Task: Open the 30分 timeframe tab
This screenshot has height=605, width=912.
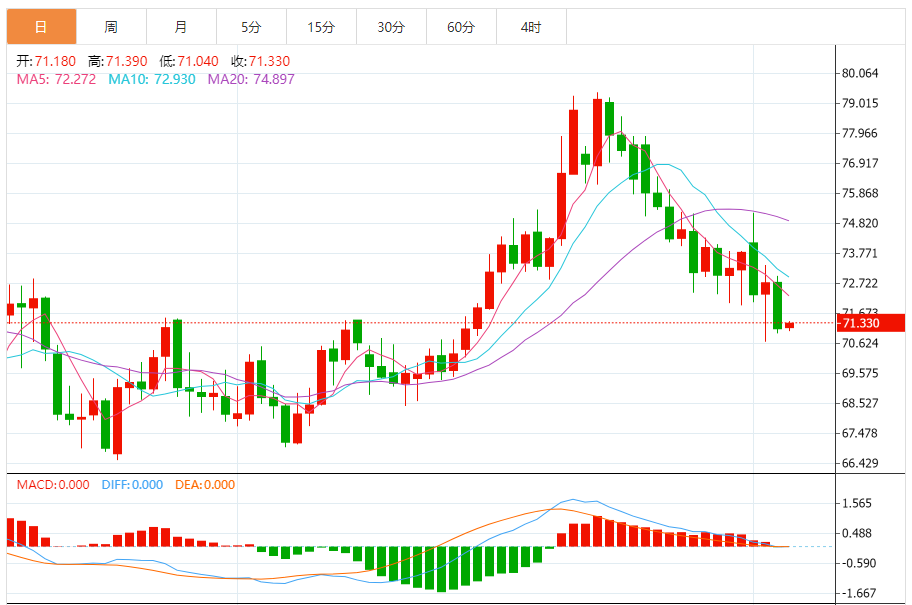Action: [391, 27]
